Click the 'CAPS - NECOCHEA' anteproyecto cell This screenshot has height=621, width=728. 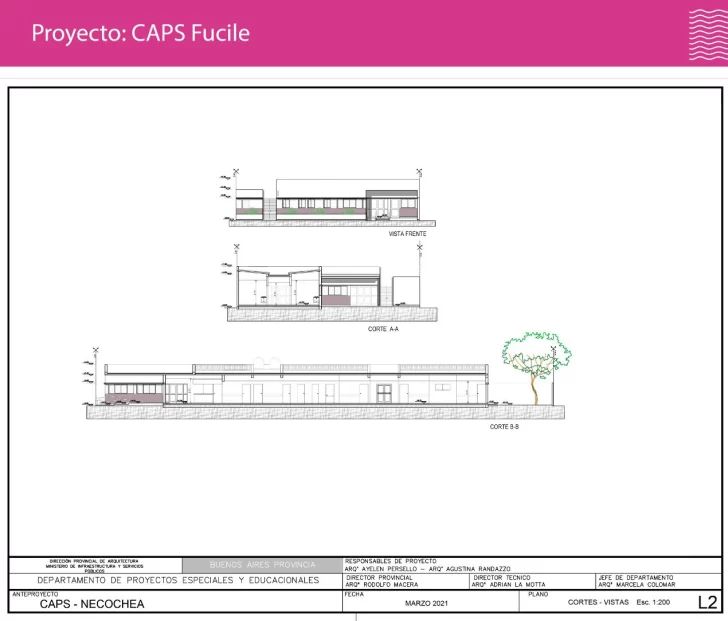pos(92,604)
